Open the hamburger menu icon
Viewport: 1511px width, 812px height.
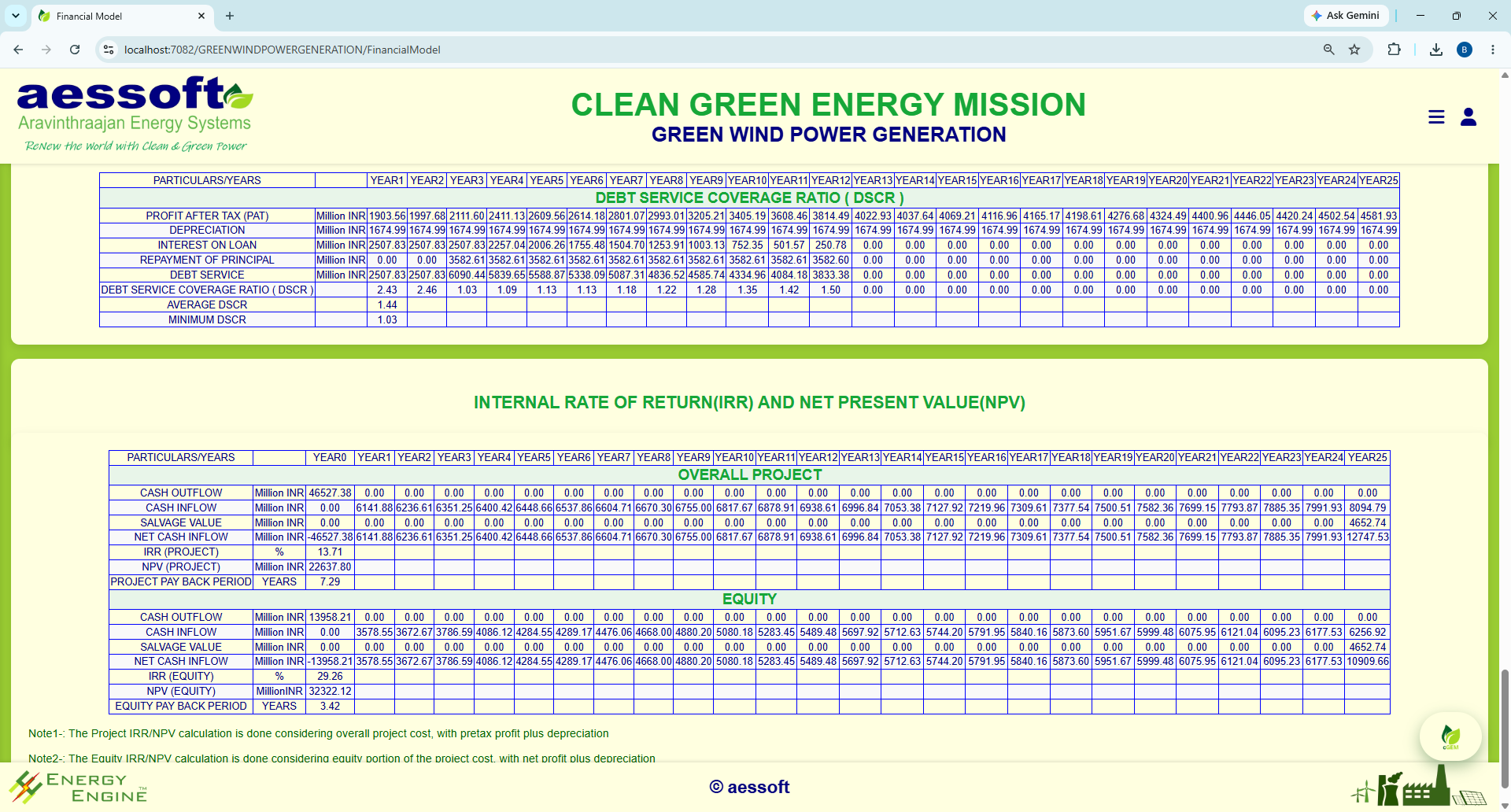coord(1436,117)
